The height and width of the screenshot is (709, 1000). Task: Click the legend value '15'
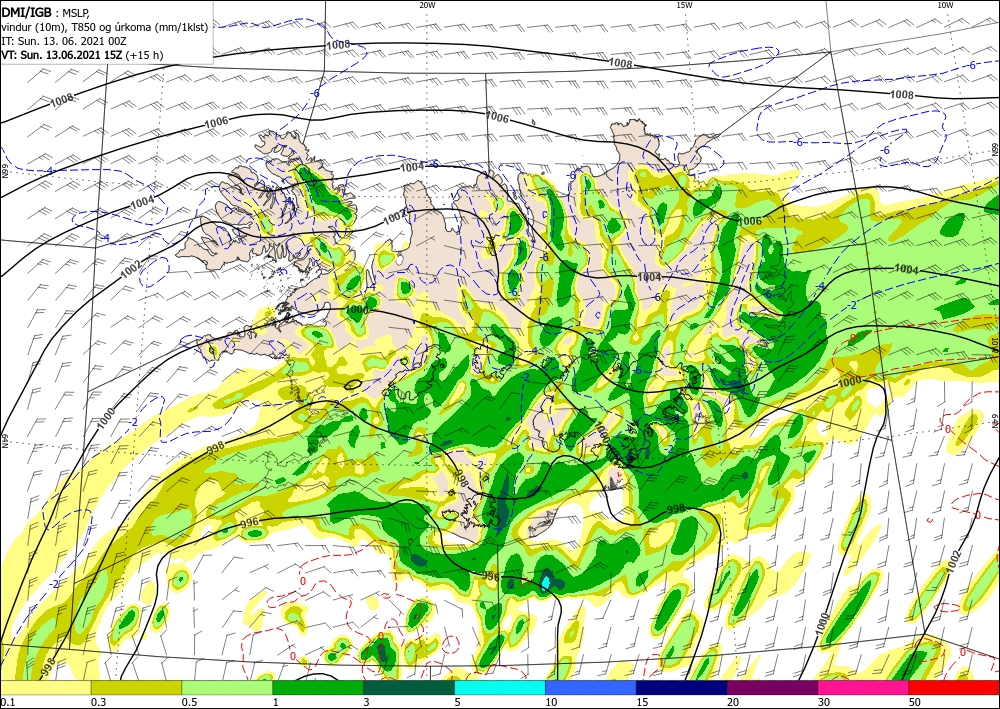(642, 702)
